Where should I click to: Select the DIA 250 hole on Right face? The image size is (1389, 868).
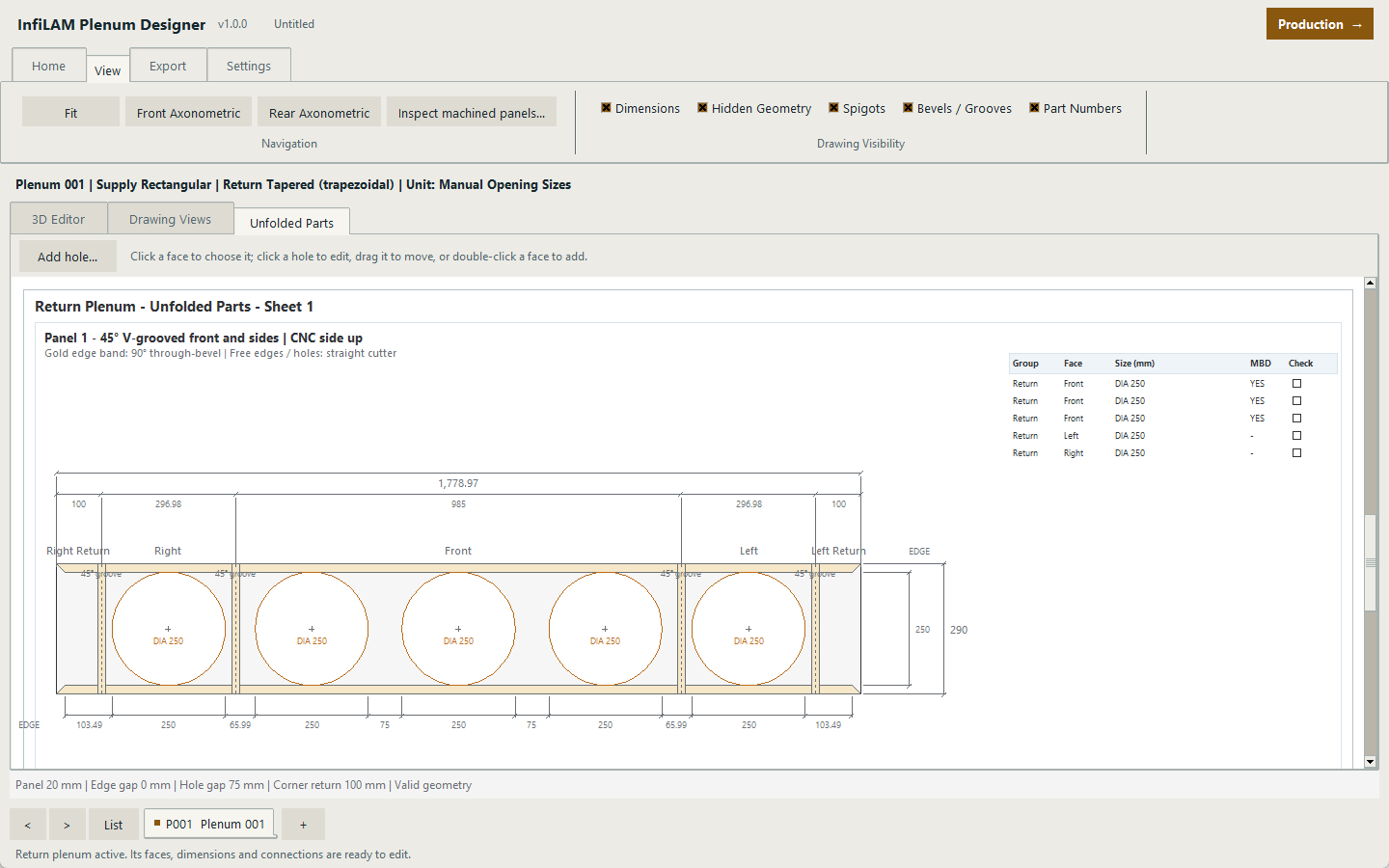coord(168,629)
